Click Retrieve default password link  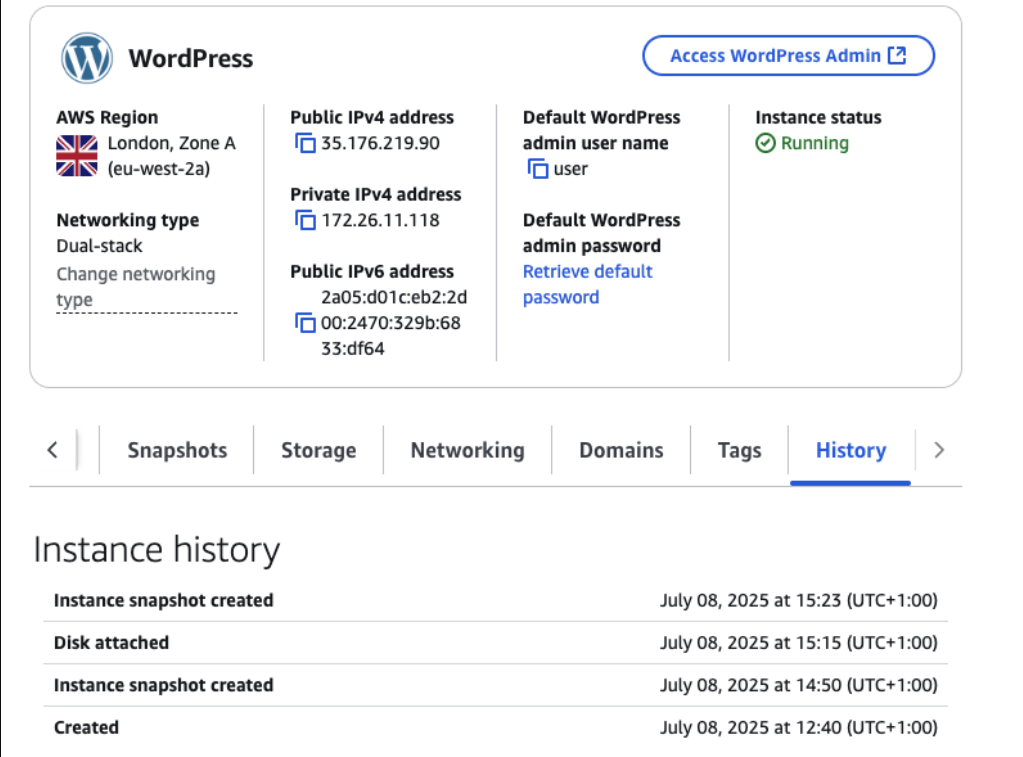tap(588, 284)
